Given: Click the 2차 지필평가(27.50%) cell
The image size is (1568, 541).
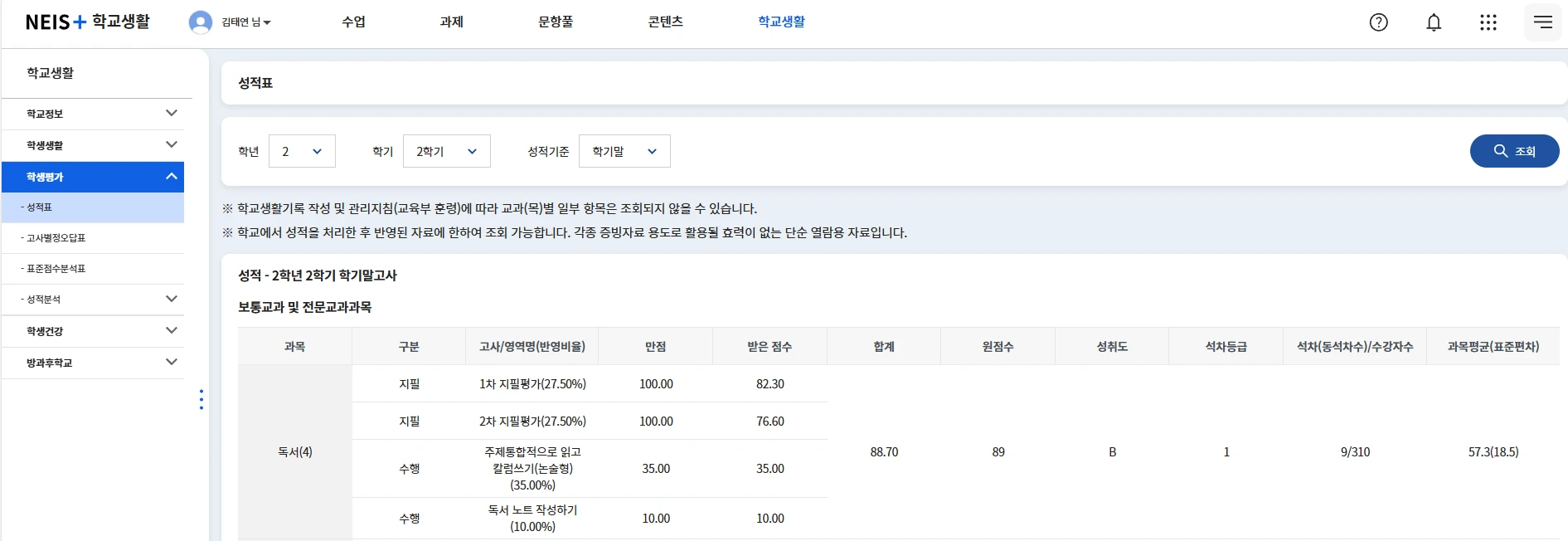Looking at the screenshot, I should click(x=532, y=422).
